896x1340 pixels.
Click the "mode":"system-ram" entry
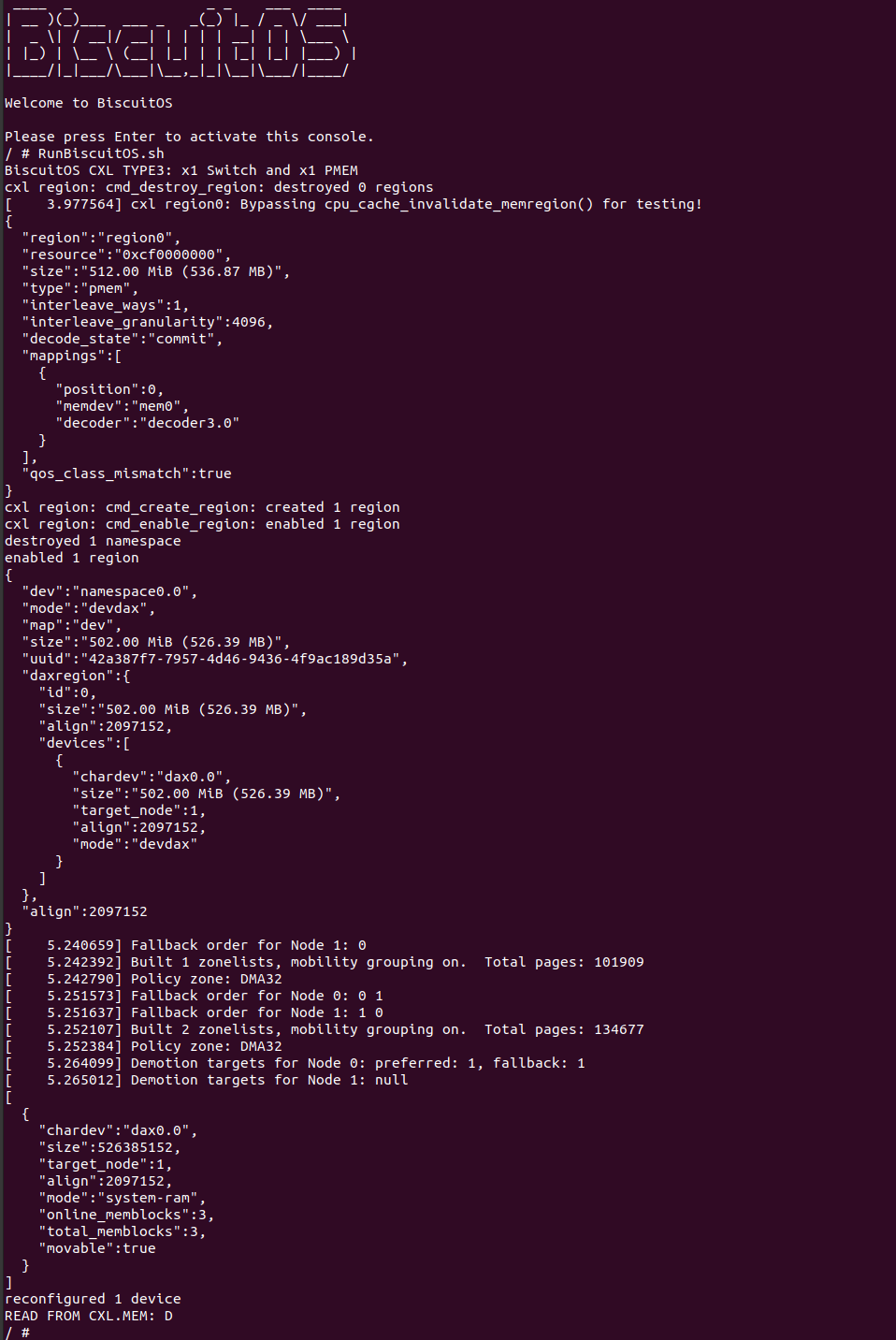tap(122, 1198)
